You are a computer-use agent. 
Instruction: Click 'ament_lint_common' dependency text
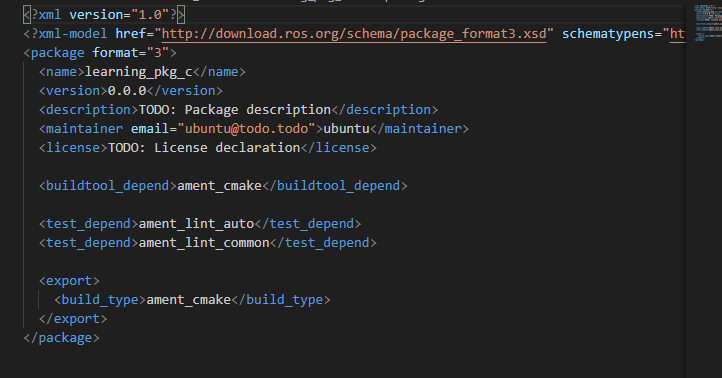click(204, 243)
